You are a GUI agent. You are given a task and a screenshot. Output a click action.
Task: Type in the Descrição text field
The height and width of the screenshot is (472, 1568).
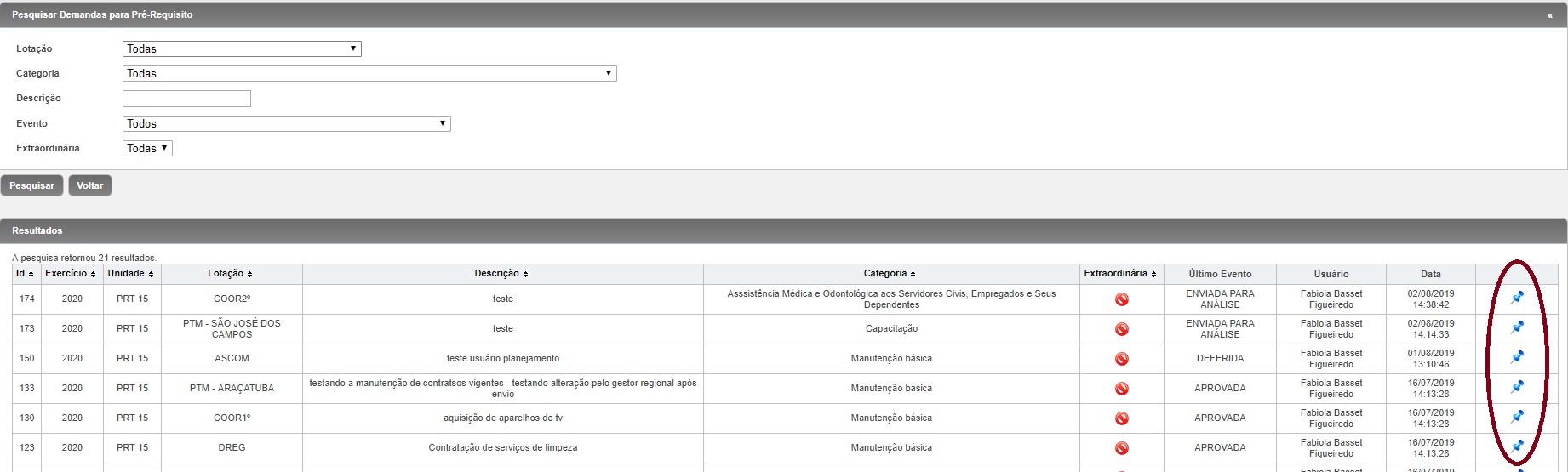pyautogui.click(x=186, y=99)
